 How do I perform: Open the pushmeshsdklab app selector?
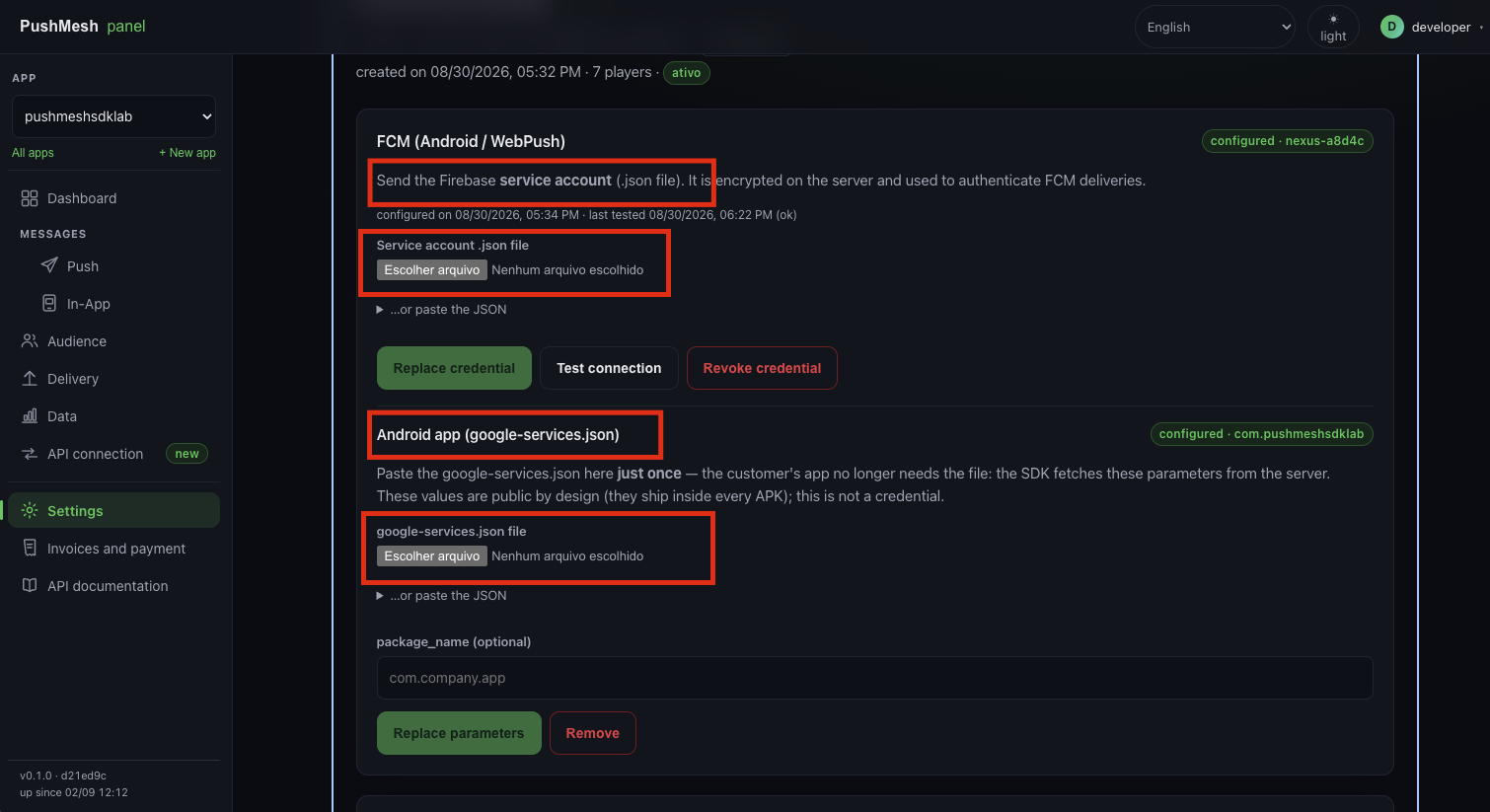tap(113, 116)
